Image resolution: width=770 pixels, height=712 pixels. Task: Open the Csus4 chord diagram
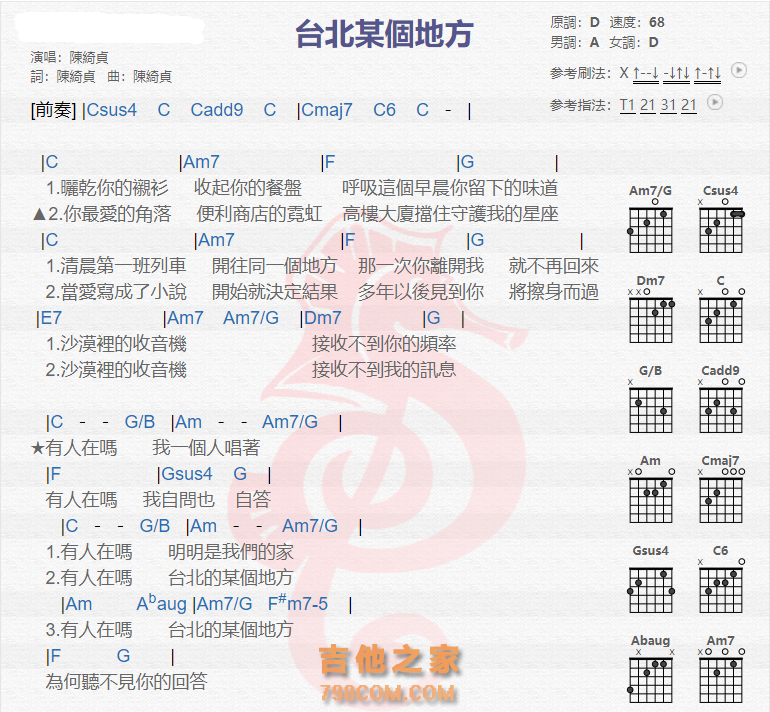tap(720, 219)
